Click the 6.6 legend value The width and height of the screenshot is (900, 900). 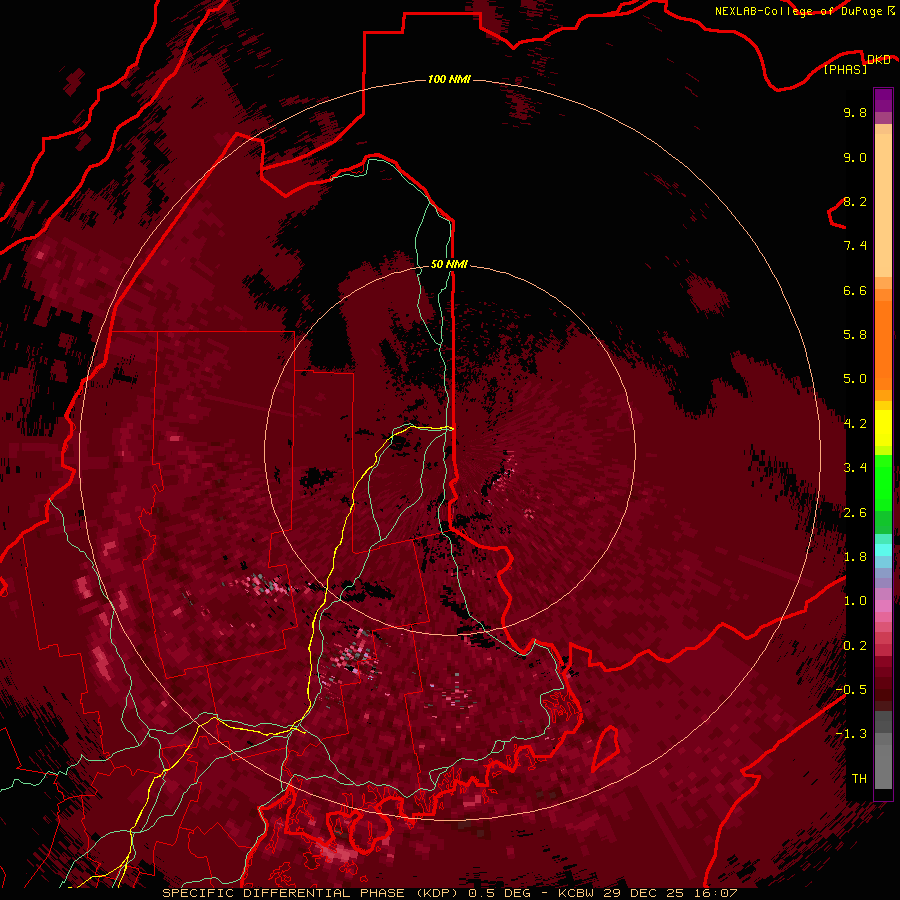tap(855, 290)
